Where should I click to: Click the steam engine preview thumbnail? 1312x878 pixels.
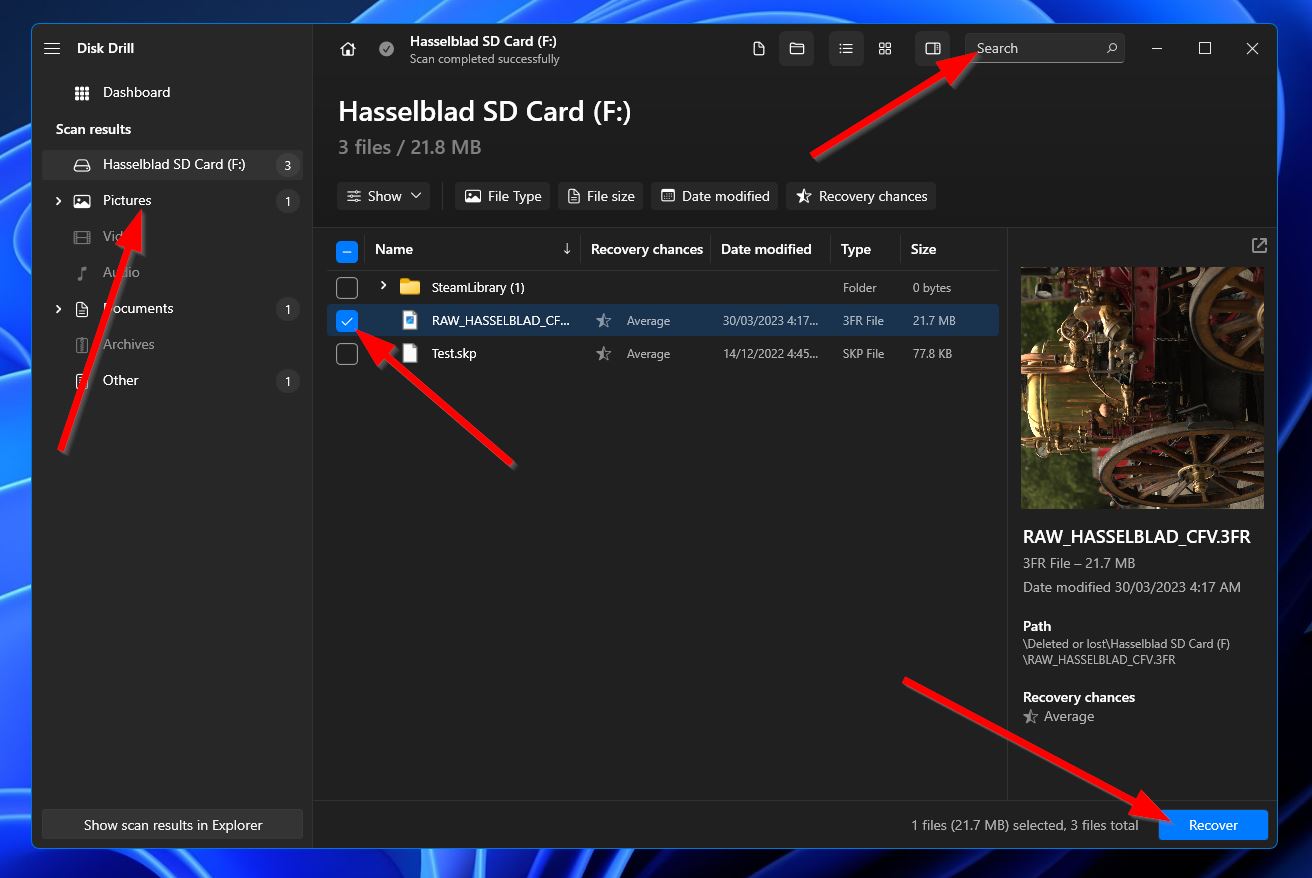click(1142, 388)
